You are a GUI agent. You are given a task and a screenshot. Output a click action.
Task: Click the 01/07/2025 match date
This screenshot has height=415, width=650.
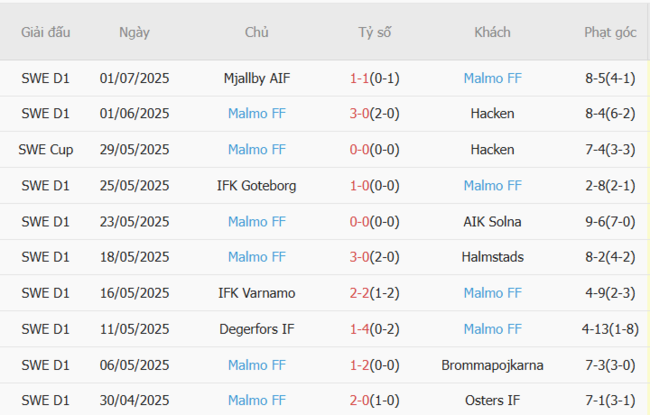(134, 78)
